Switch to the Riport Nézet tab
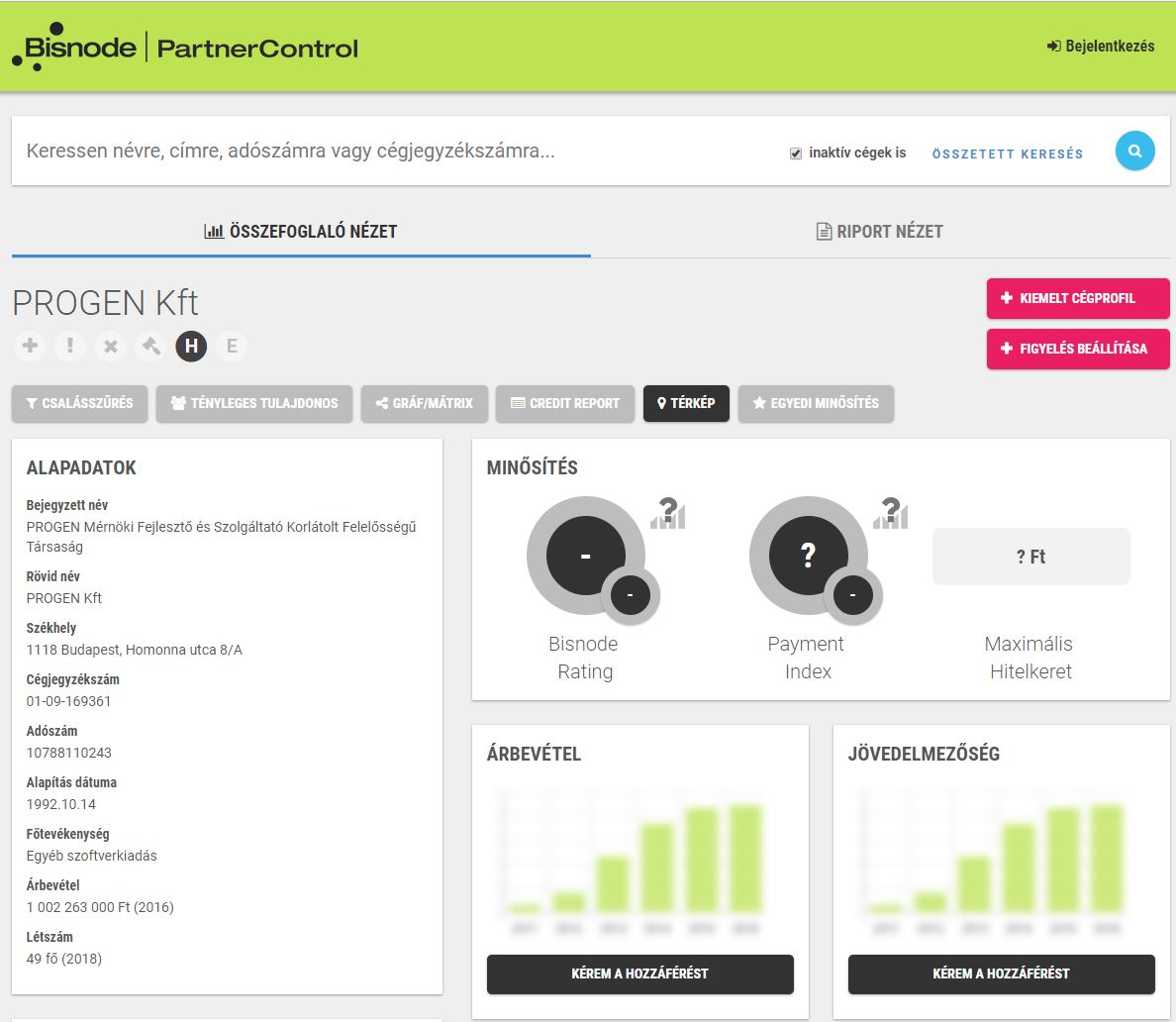Viewport: 1176px width, 1022px height. pyautogui.click(x=879, y=232)
